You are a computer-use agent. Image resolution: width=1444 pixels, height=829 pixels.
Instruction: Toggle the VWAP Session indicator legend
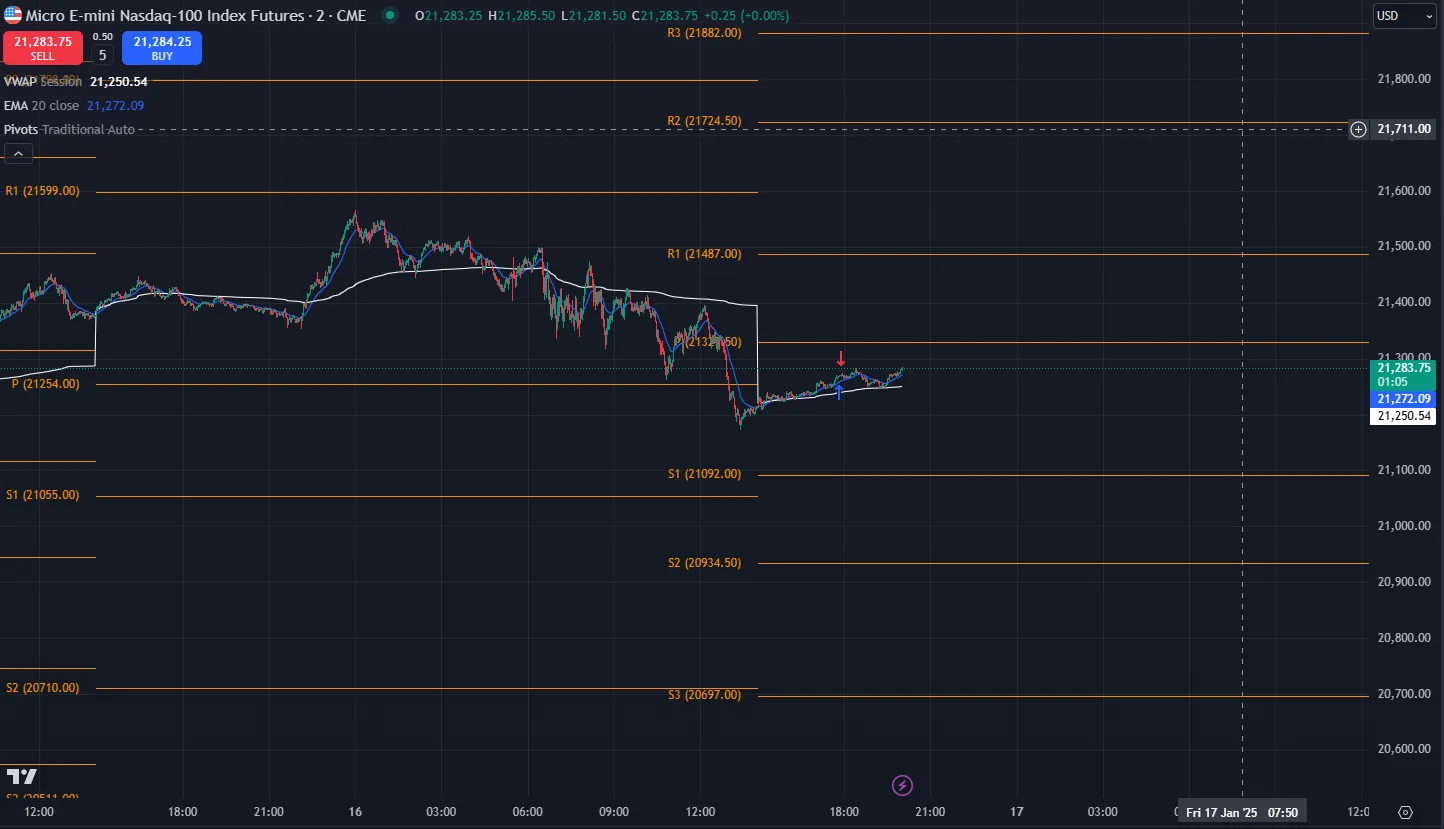(x=44, y=82)
